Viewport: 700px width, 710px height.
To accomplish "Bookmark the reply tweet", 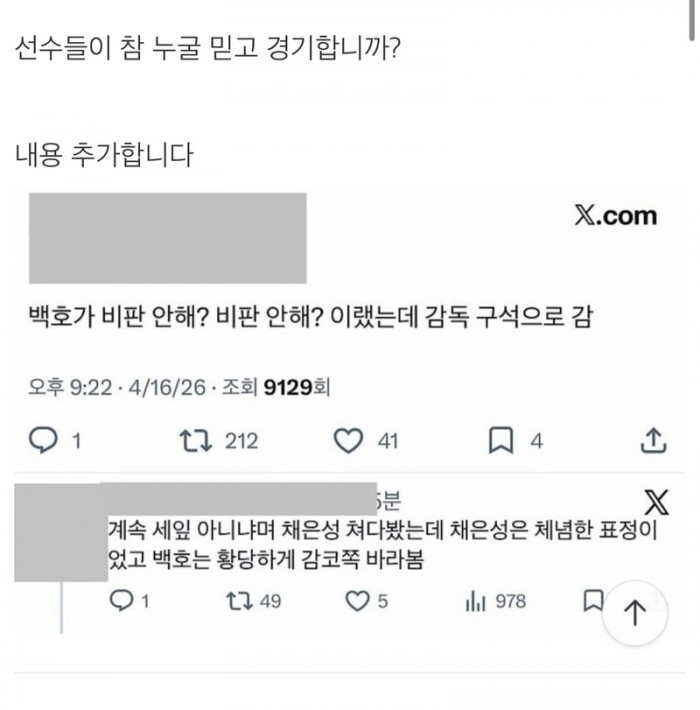I will point(593,601).
